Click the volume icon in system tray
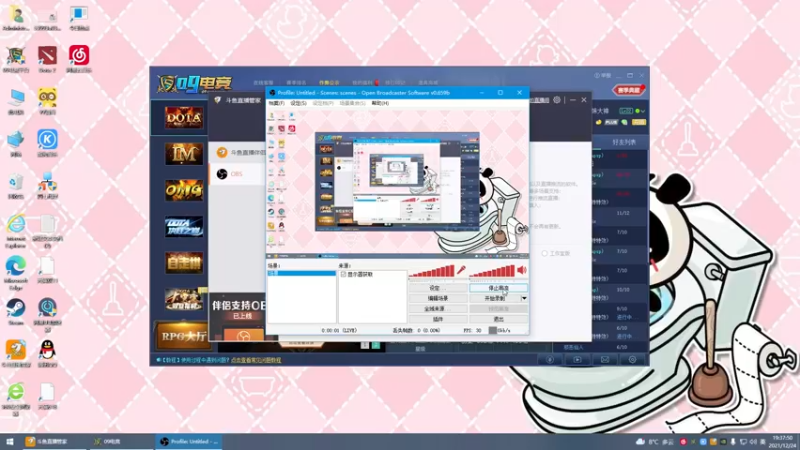The height and width of the screenshot is (450, 800). [753, 442]
